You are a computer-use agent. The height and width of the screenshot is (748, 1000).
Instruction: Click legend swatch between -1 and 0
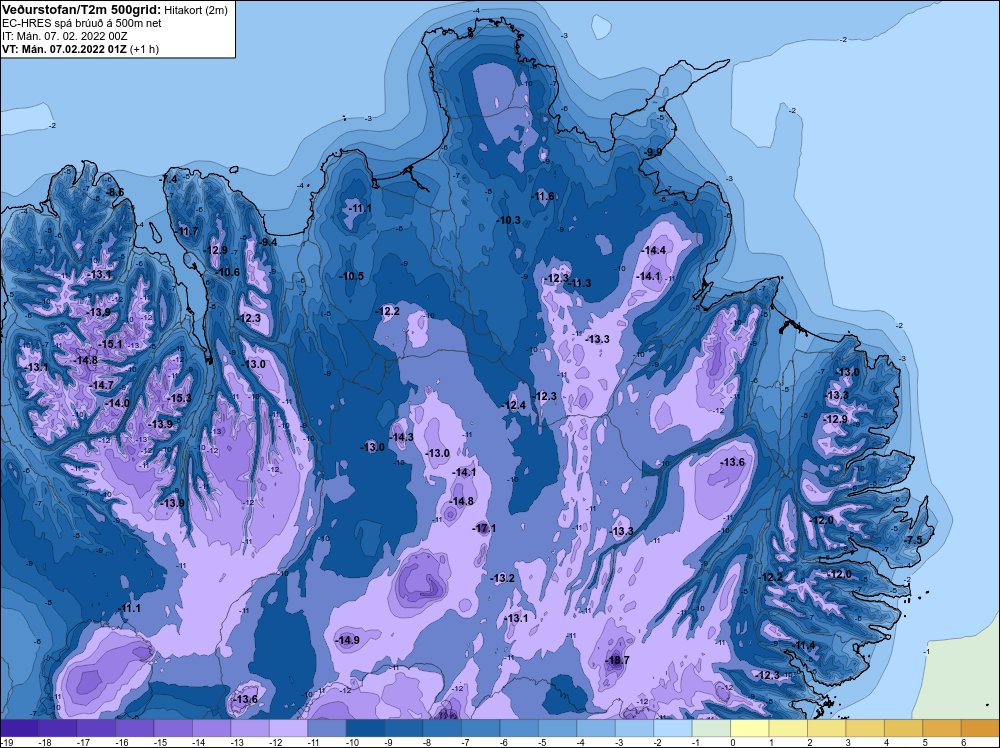(712, 728)
